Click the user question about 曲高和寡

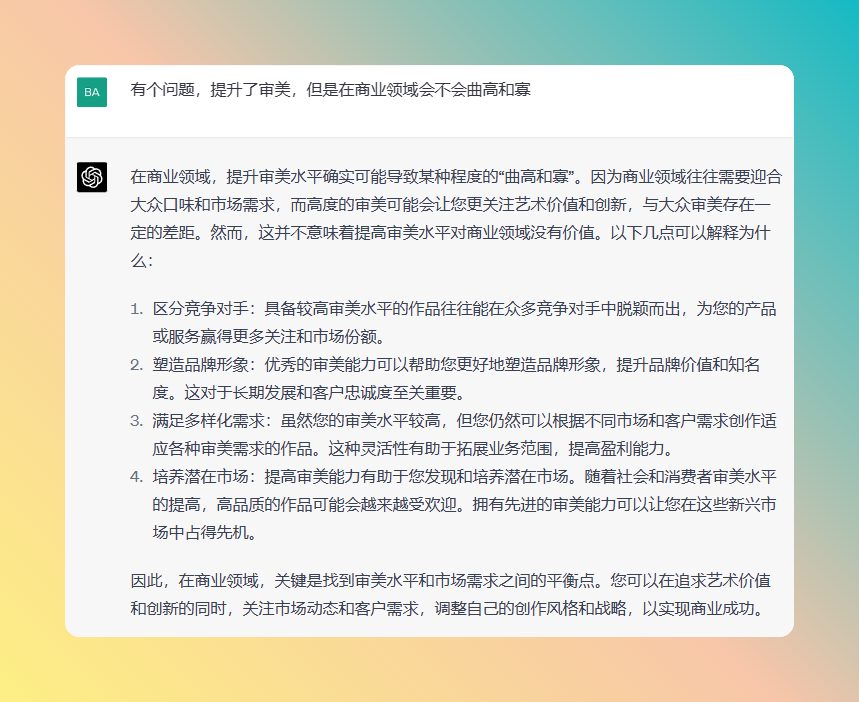[330, 90]
